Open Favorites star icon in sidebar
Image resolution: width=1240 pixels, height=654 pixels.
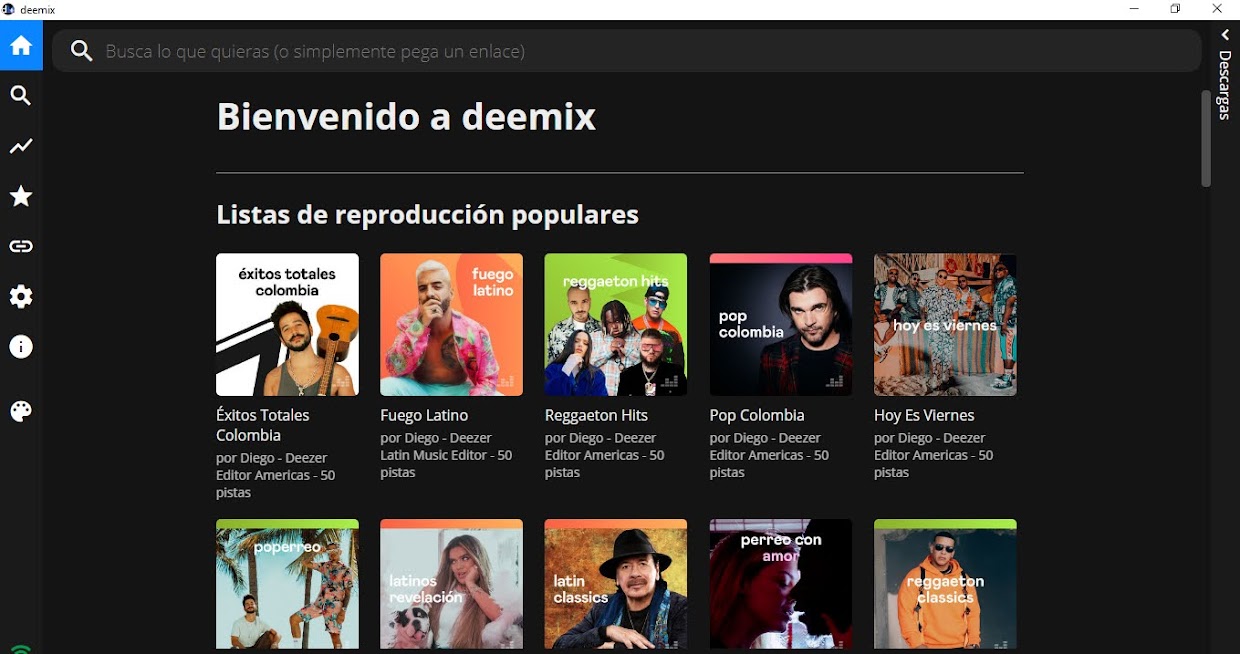21,196
